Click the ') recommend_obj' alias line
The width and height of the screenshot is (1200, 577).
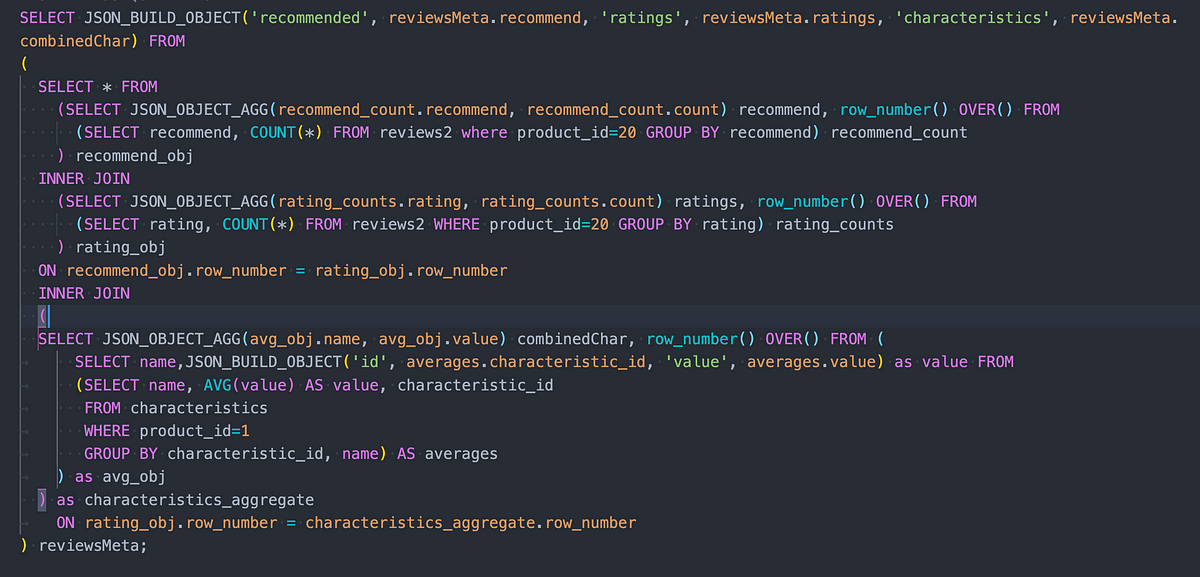pos(125,156)
